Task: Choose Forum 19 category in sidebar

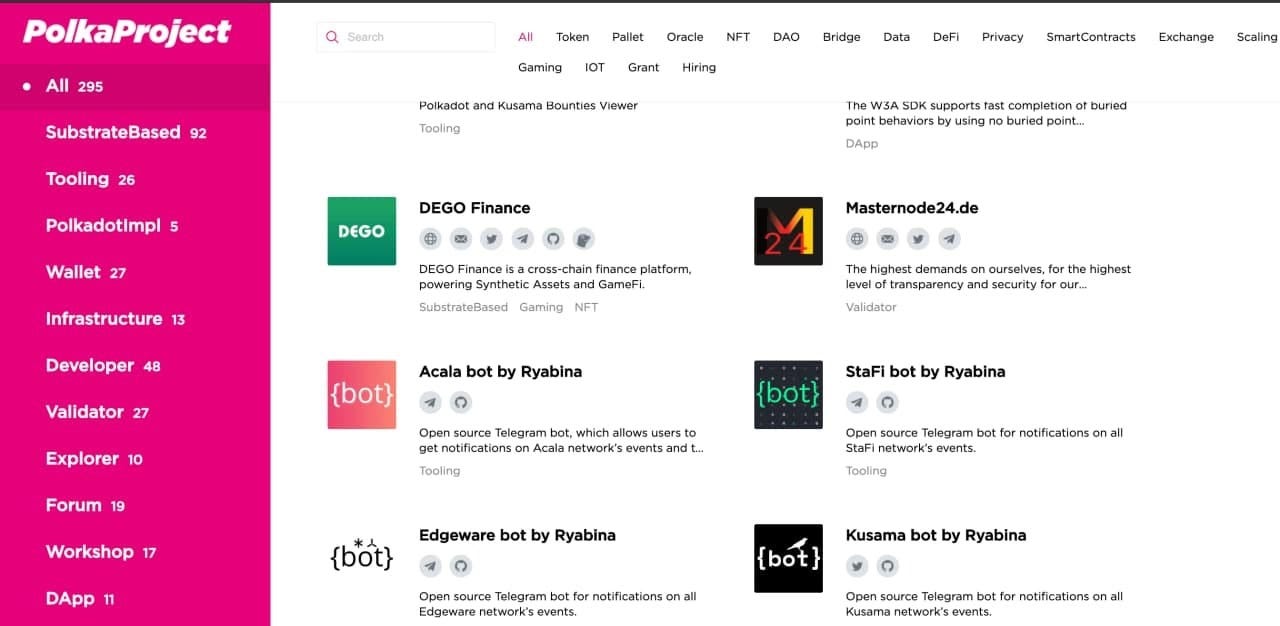Action: (x=135, y=505)
